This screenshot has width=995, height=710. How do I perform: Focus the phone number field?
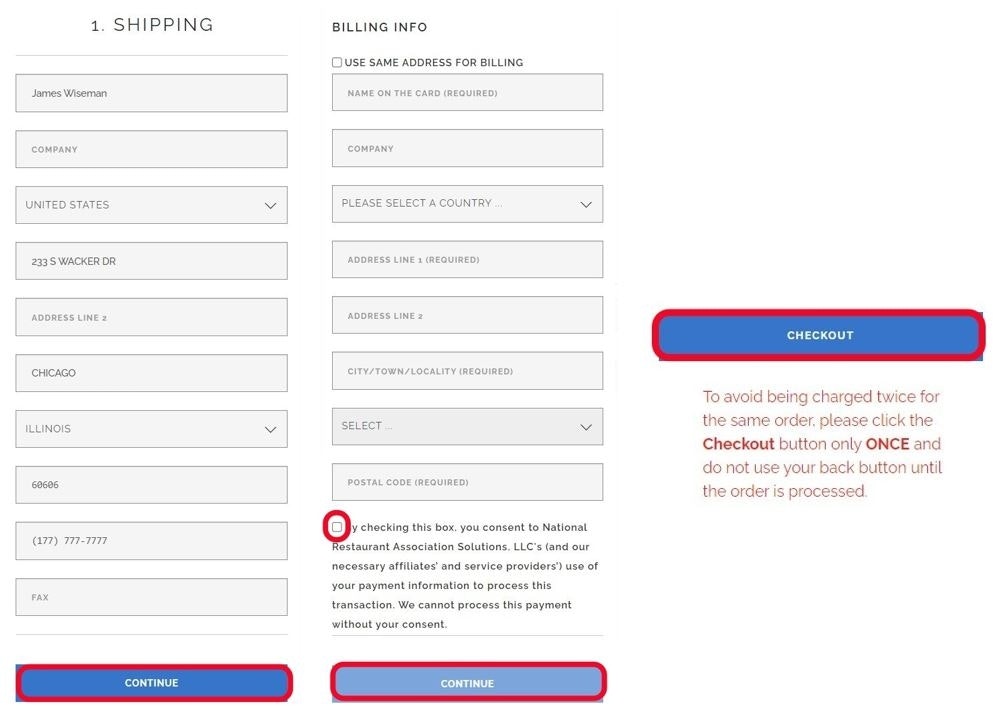pyautogui.click(x=151, y=541)
